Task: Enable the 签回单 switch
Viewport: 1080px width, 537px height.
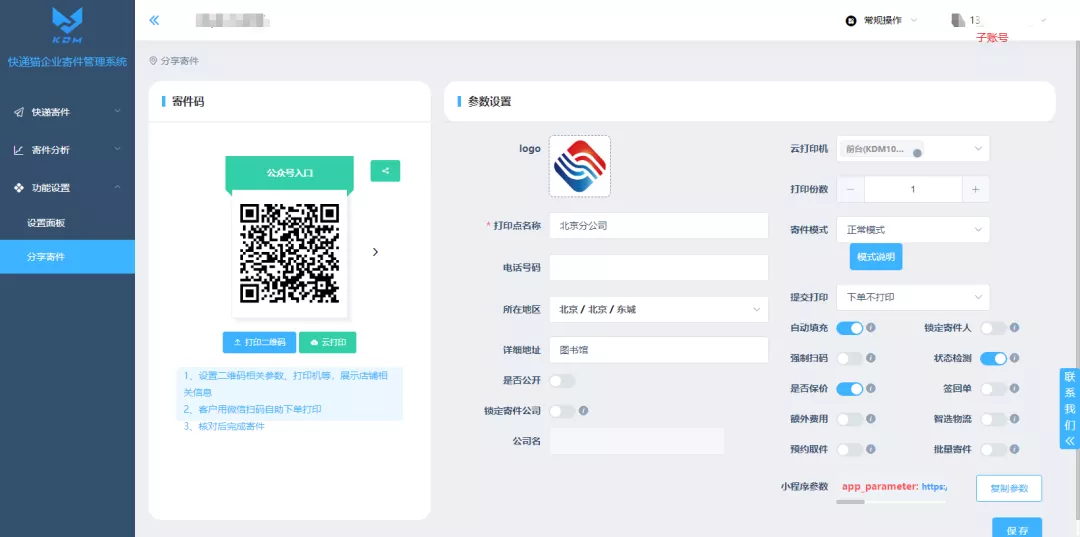Action: pyautogui.click(x=993, y=388)
